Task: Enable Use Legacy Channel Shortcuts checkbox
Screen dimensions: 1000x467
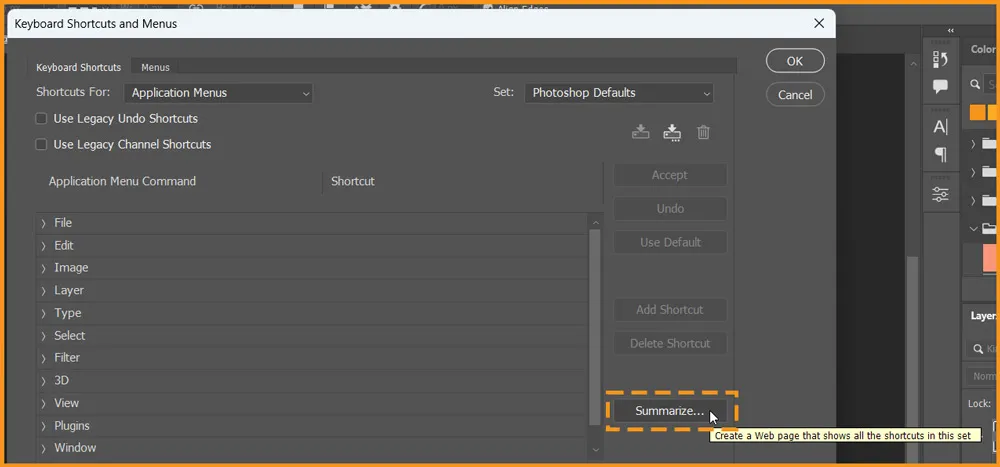Action: (42, 144)
